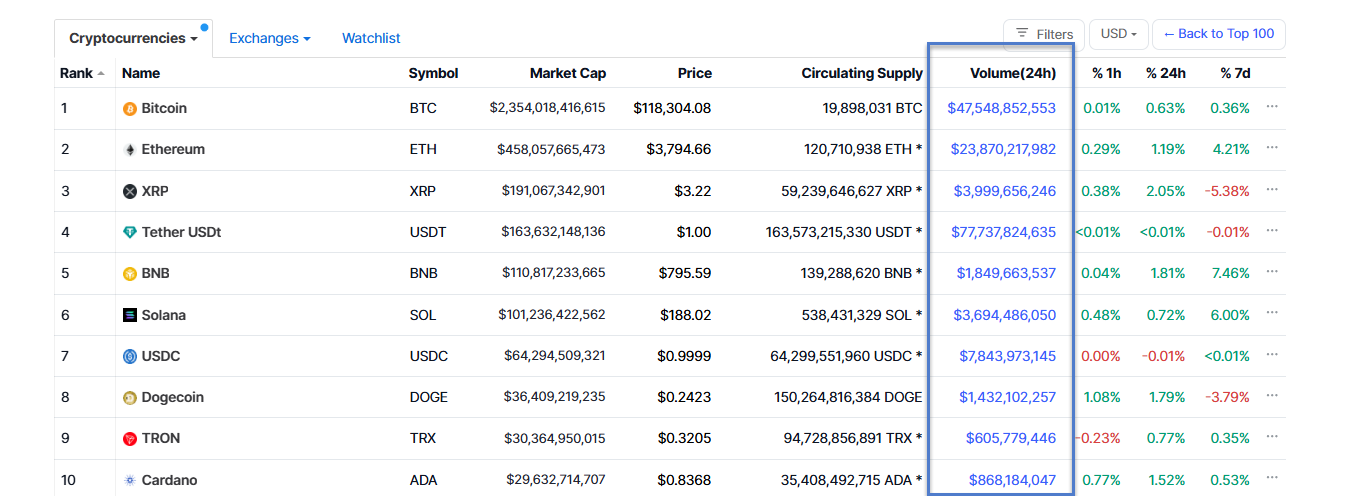This screenshot has height=496, width=1362.
Task: Click the USDC logo icon
Action: 129,356
